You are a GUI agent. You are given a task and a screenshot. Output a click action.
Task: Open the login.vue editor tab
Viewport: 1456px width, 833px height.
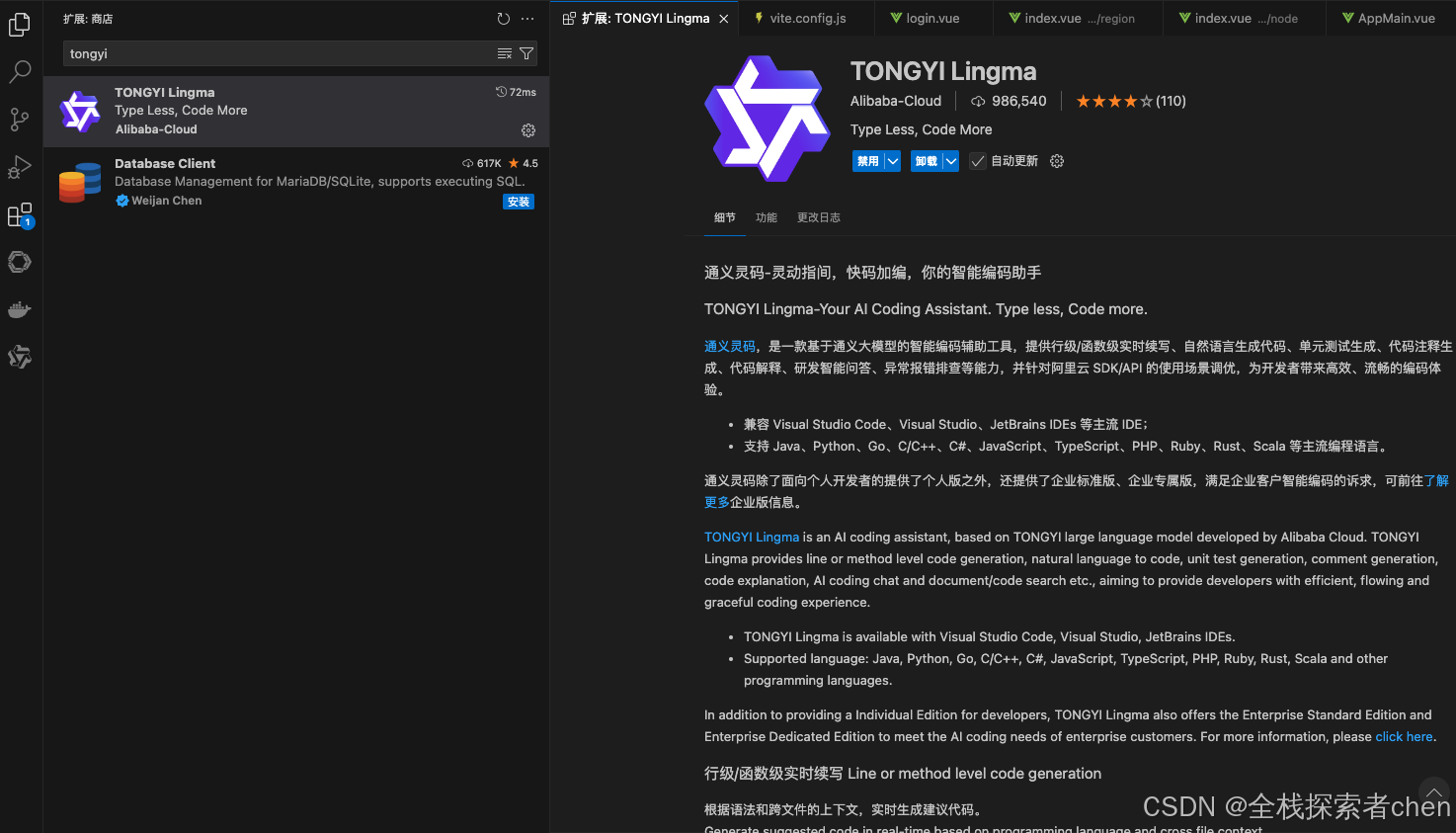click(x=932, y=18)
